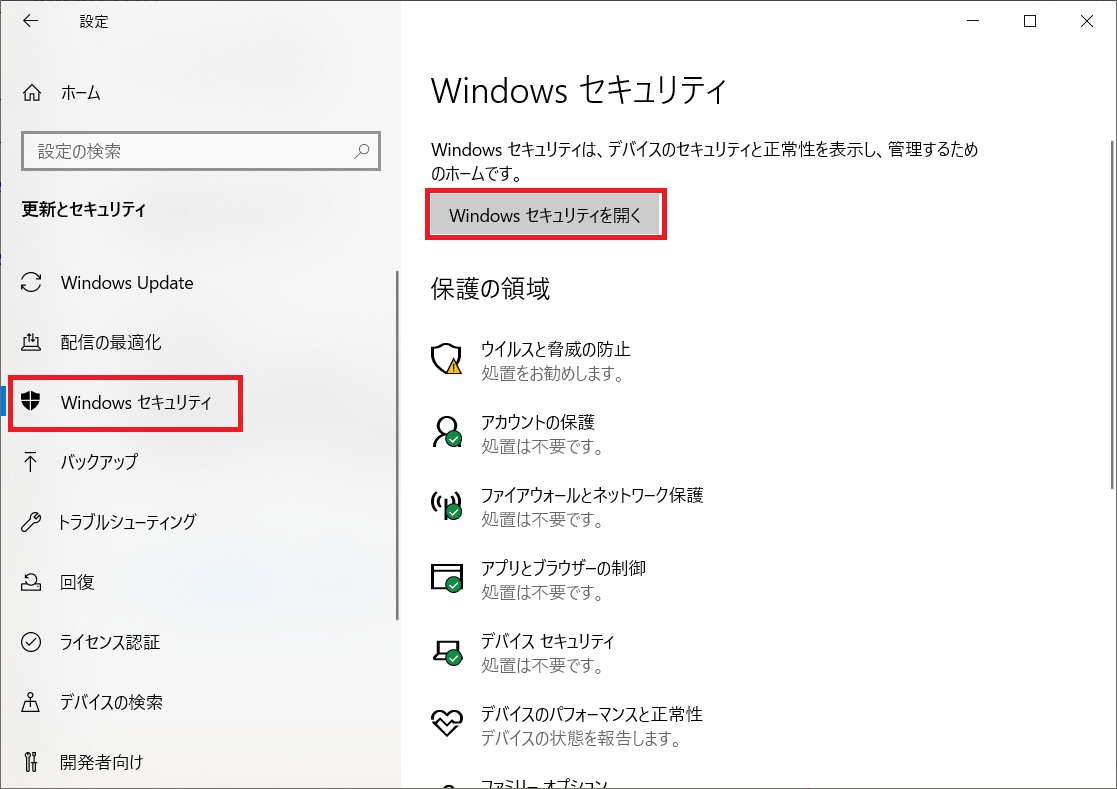Click the virus shield warning icon
Viewport: 1117px width, 789px height.
(447, 358)
